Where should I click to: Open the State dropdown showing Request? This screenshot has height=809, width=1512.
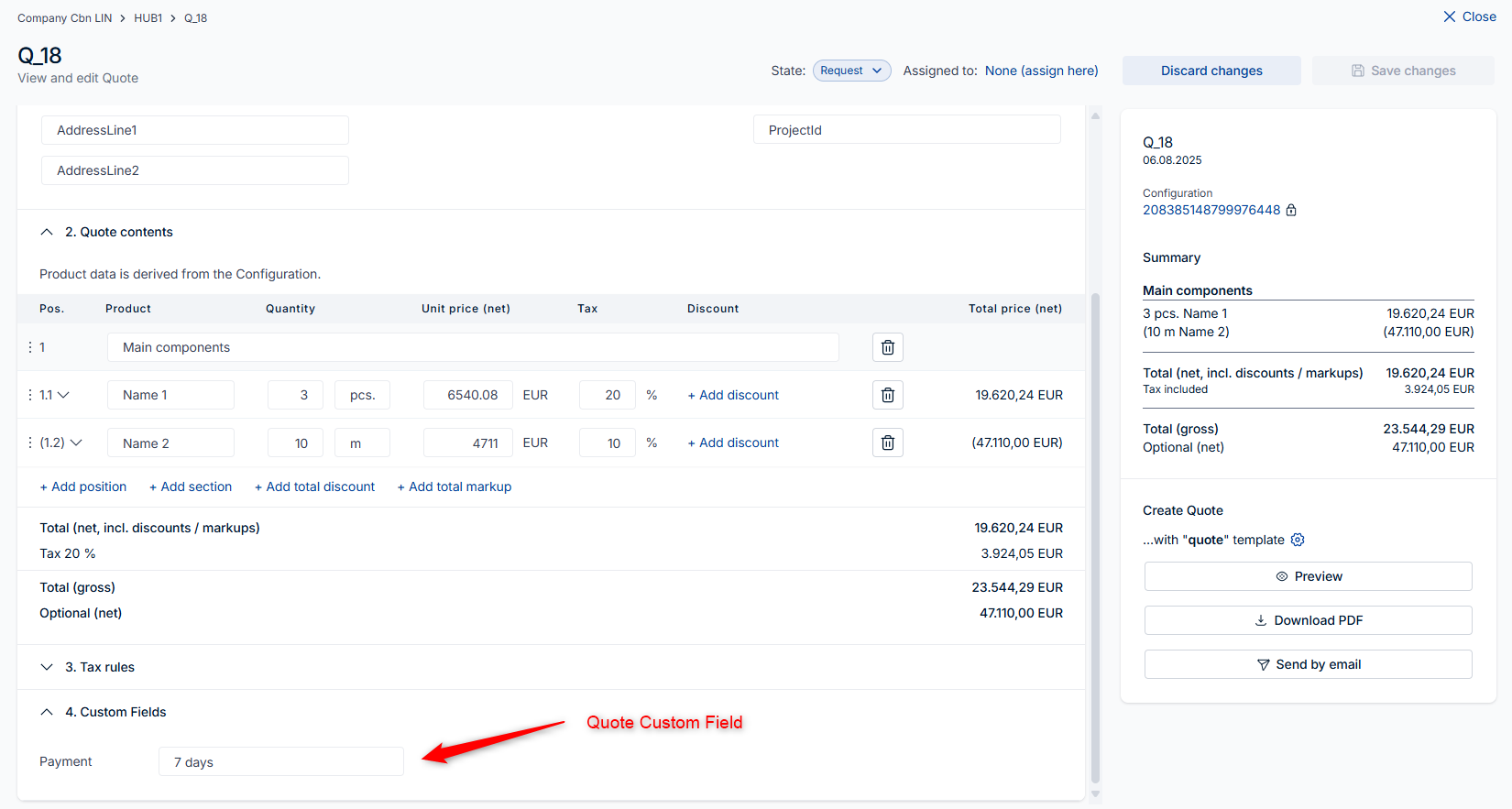(x=851, y=71)
